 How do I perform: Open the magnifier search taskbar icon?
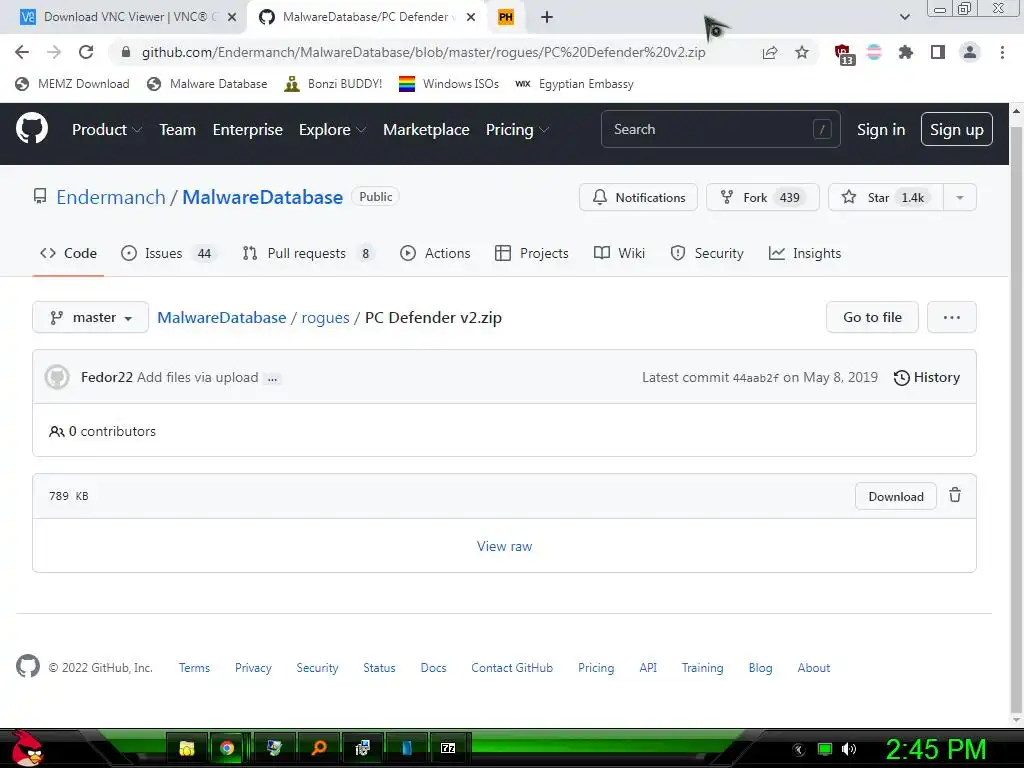point(319,748)
